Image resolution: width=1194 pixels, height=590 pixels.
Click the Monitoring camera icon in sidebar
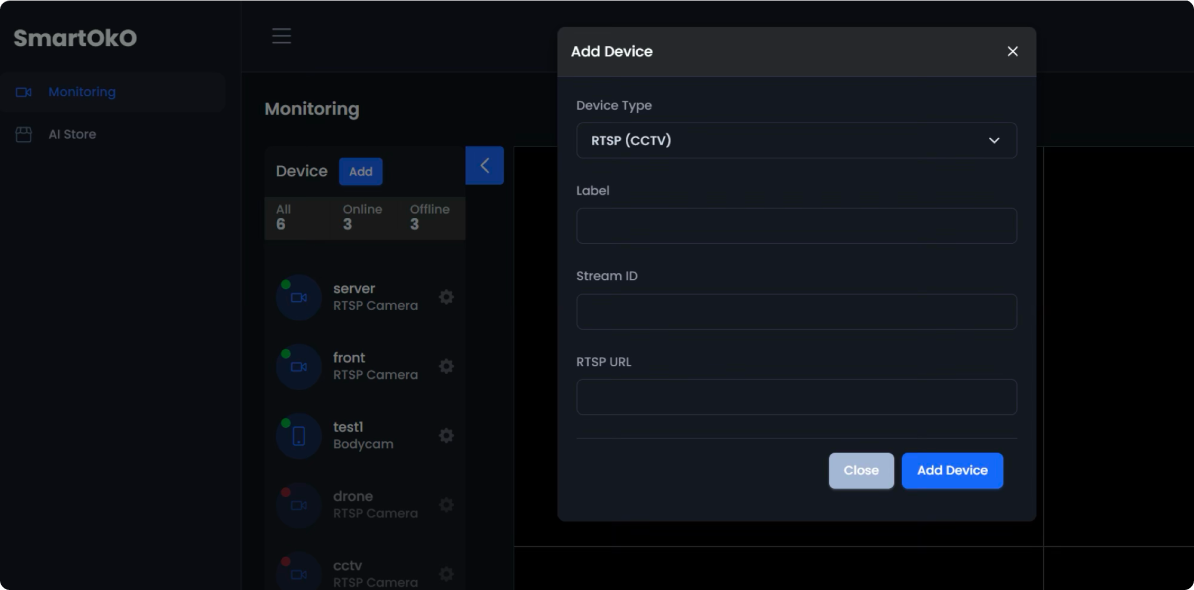24,92
